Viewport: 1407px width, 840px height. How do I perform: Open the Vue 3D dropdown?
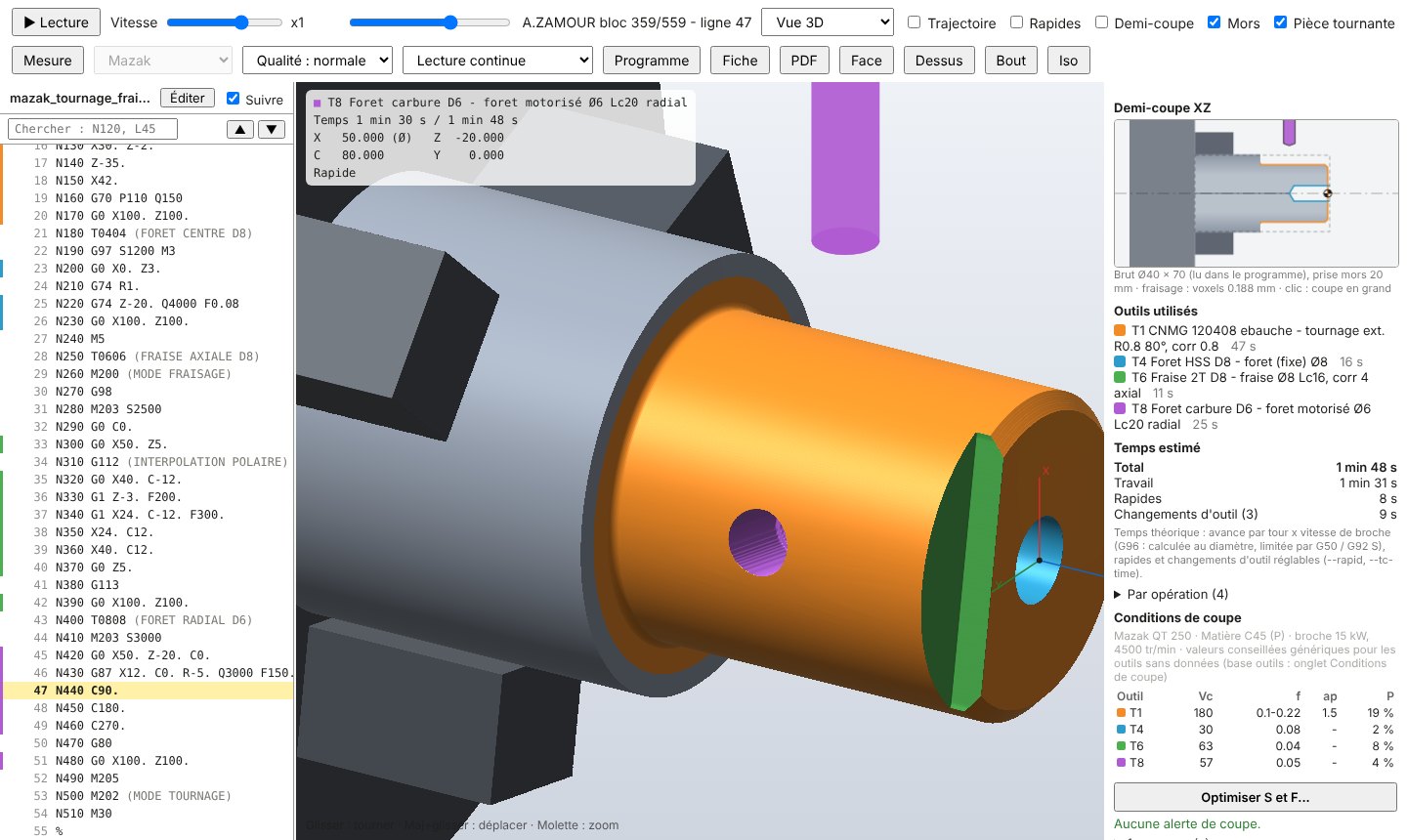pyautogui.click(x=828, y=22)
